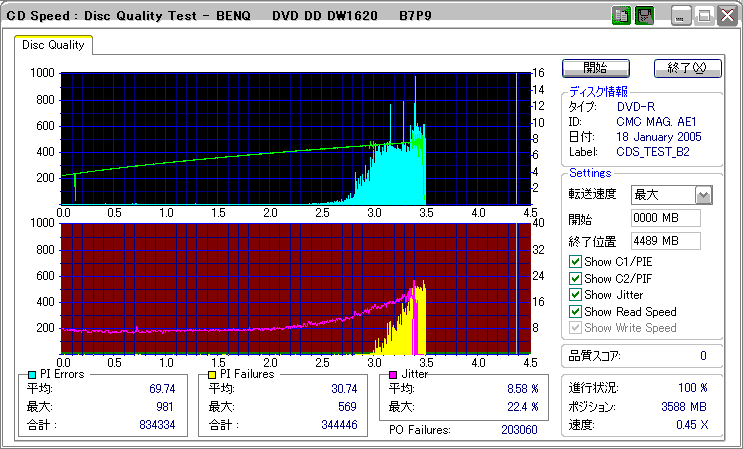Viewport: 743px width, 449px height.
Task: Click the copy-to-clipboard icon in title bar
Action: coord(621,16)
